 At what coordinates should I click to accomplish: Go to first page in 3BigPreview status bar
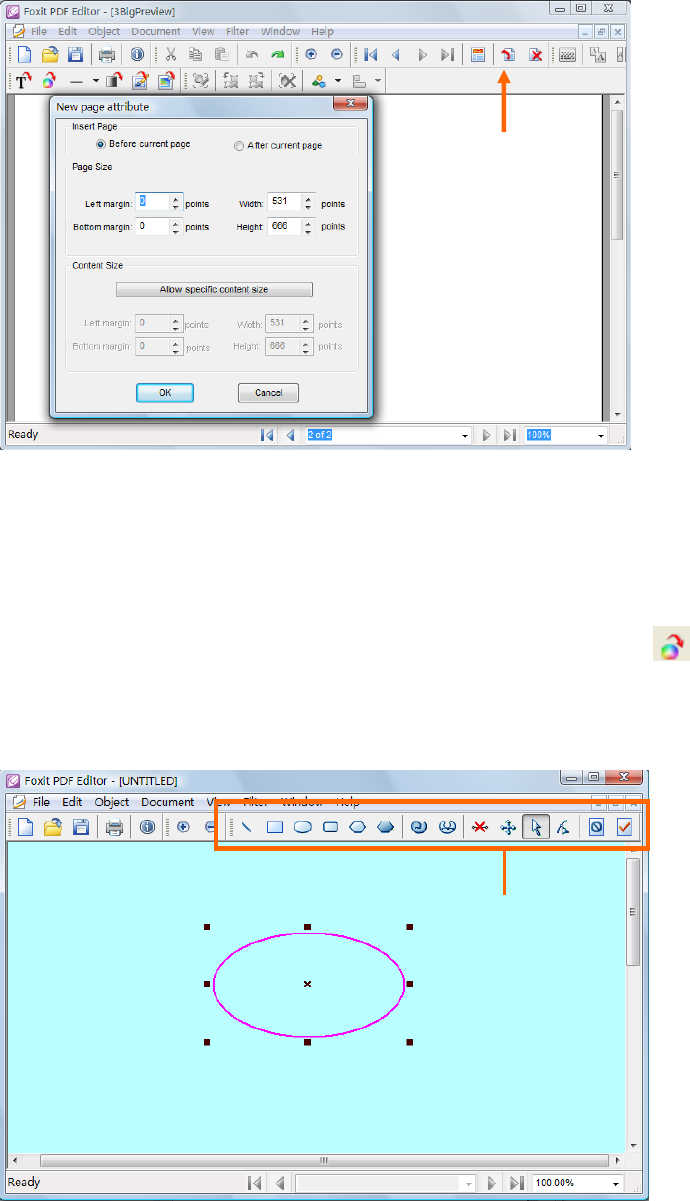pyautogui.click(x=267, y=436)
